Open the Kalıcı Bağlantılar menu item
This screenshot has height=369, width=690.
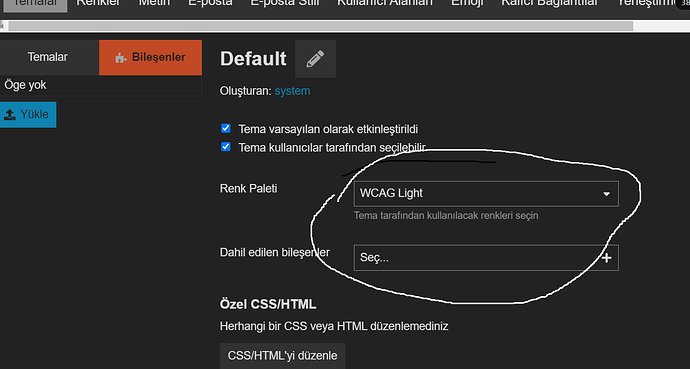click(550, 3)
